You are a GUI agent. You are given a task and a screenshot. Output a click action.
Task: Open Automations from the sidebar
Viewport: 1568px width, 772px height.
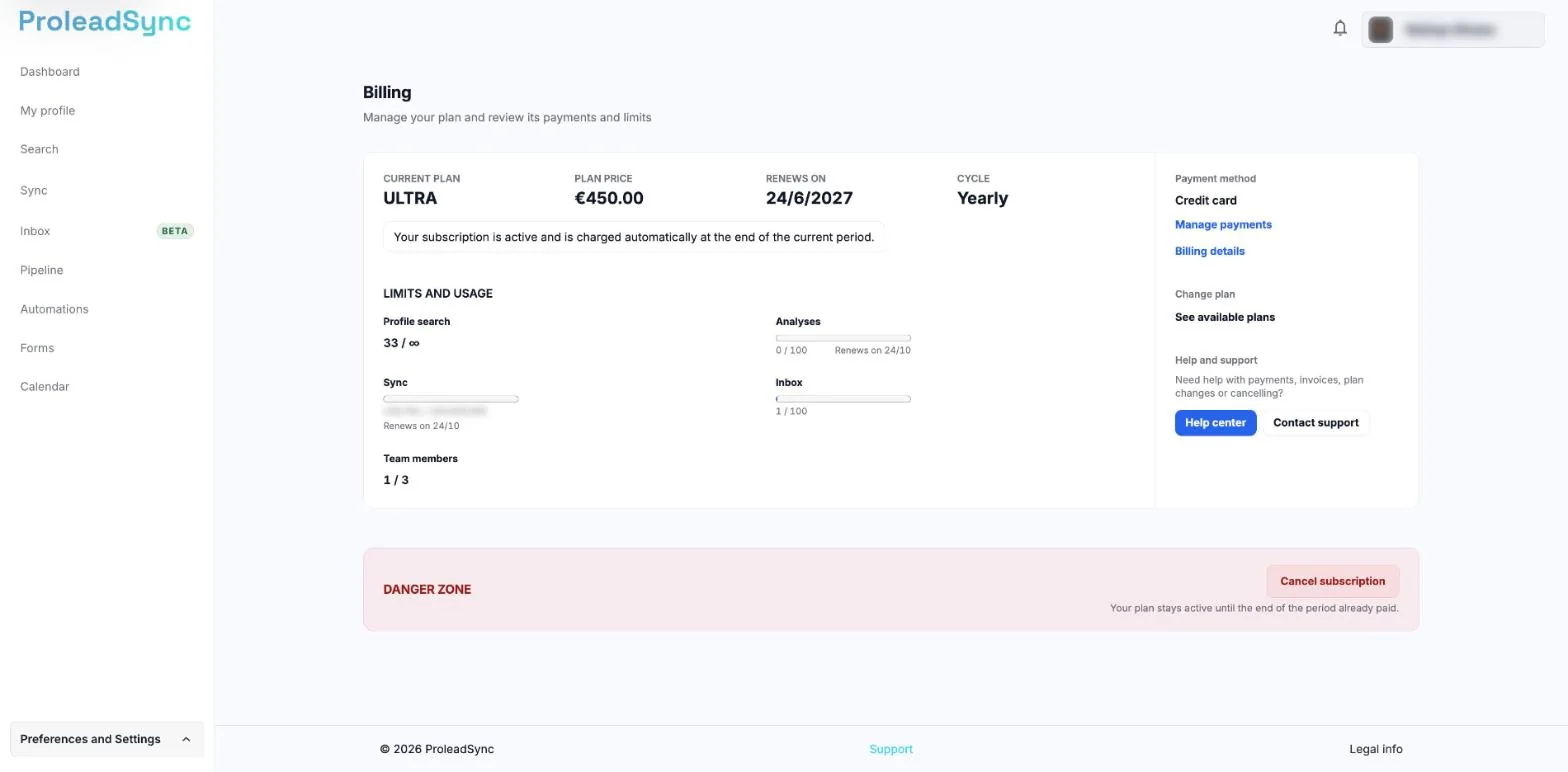tap(54, 309)
